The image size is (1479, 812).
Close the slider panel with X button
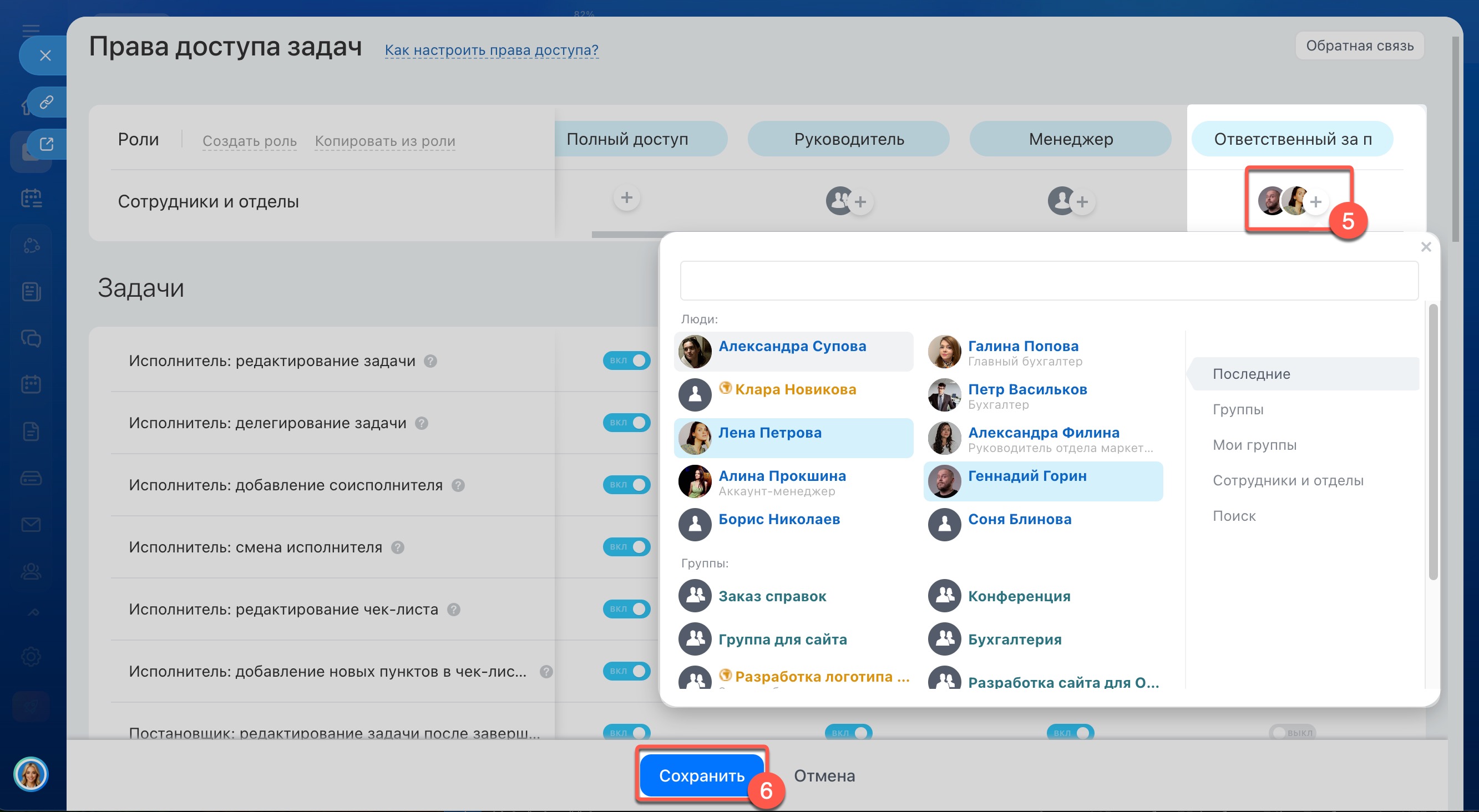45,55
